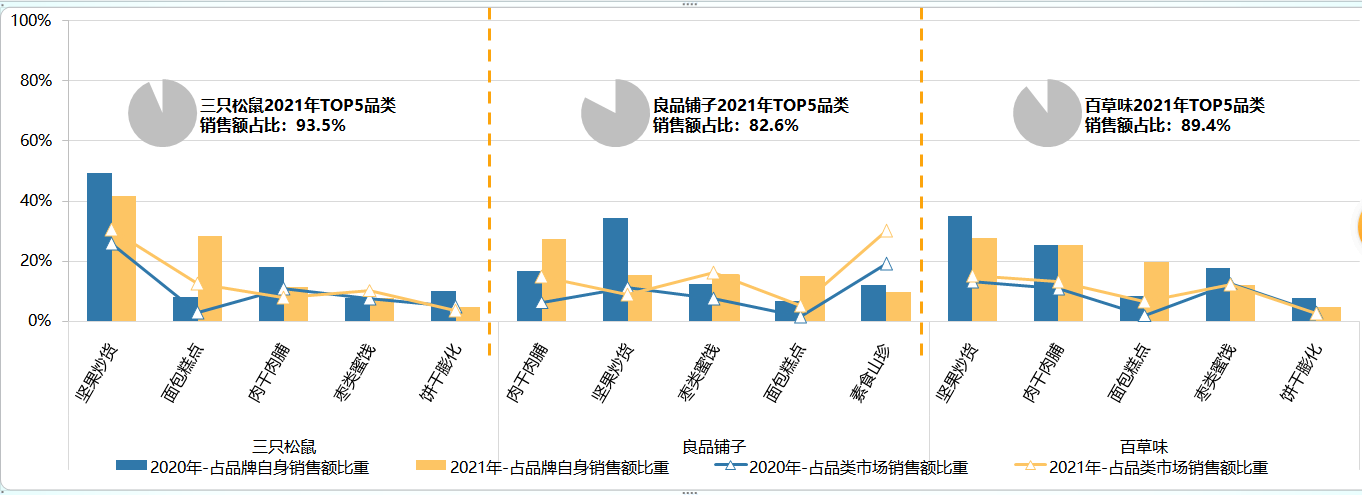The image size is (1362, 495).
Task: Click the blue swatch for 2020年-占品牌自身销售额比重 legend
Action: (x=130, y=467)
